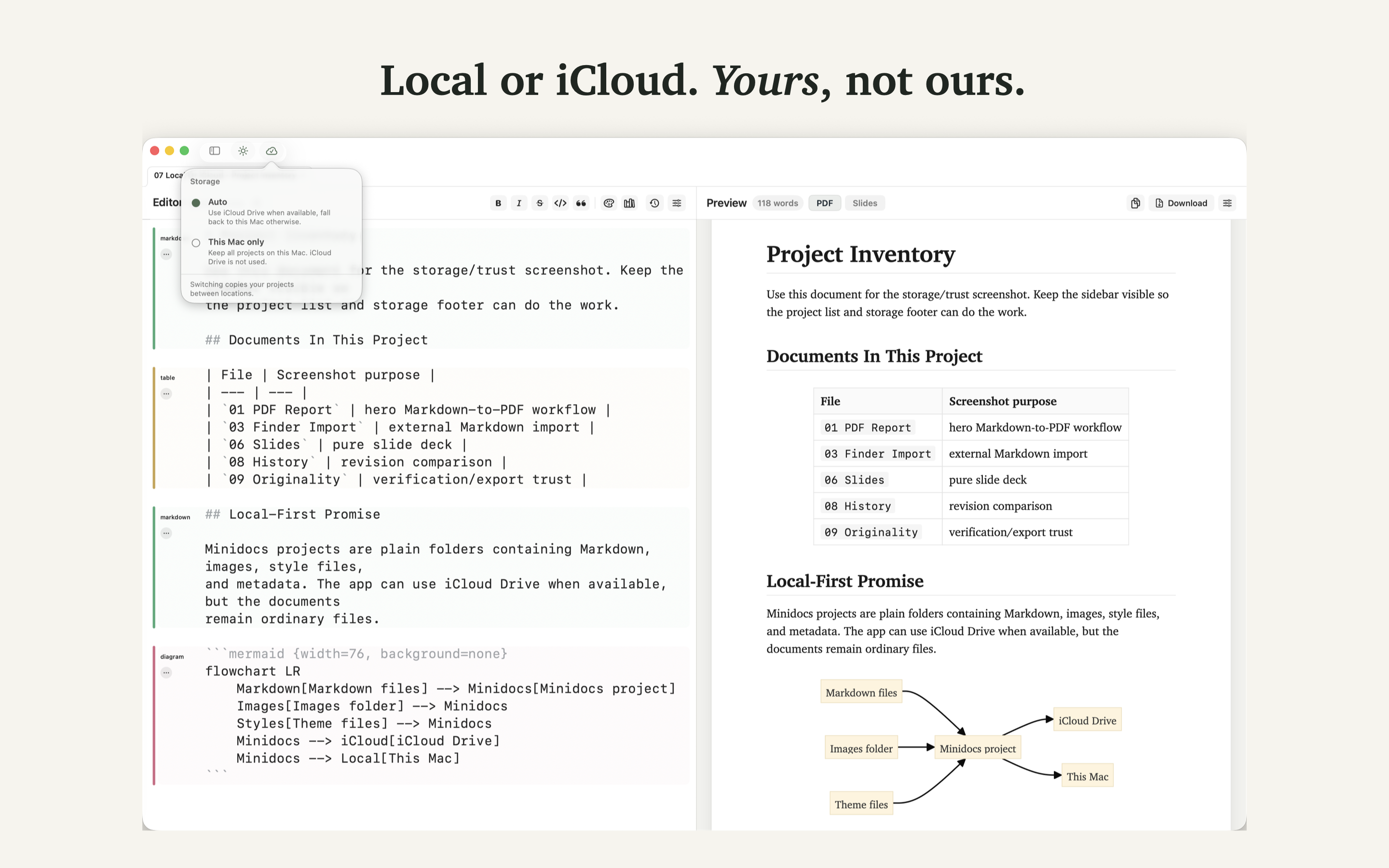The height and width of the screenshot is (868, 1389).
Task: Click the sun appearance icon
Action: click(x=244, y=151)
